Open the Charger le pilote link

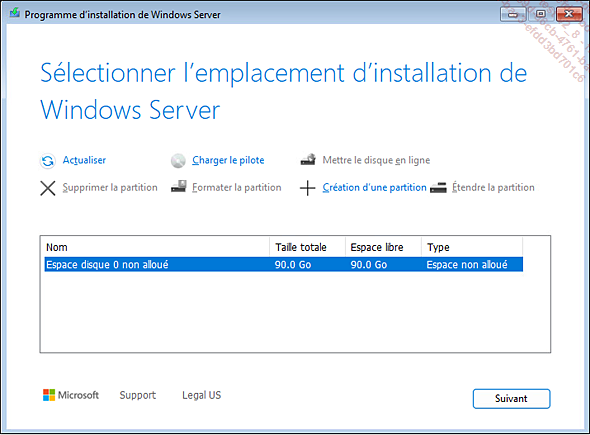(228, 160)
